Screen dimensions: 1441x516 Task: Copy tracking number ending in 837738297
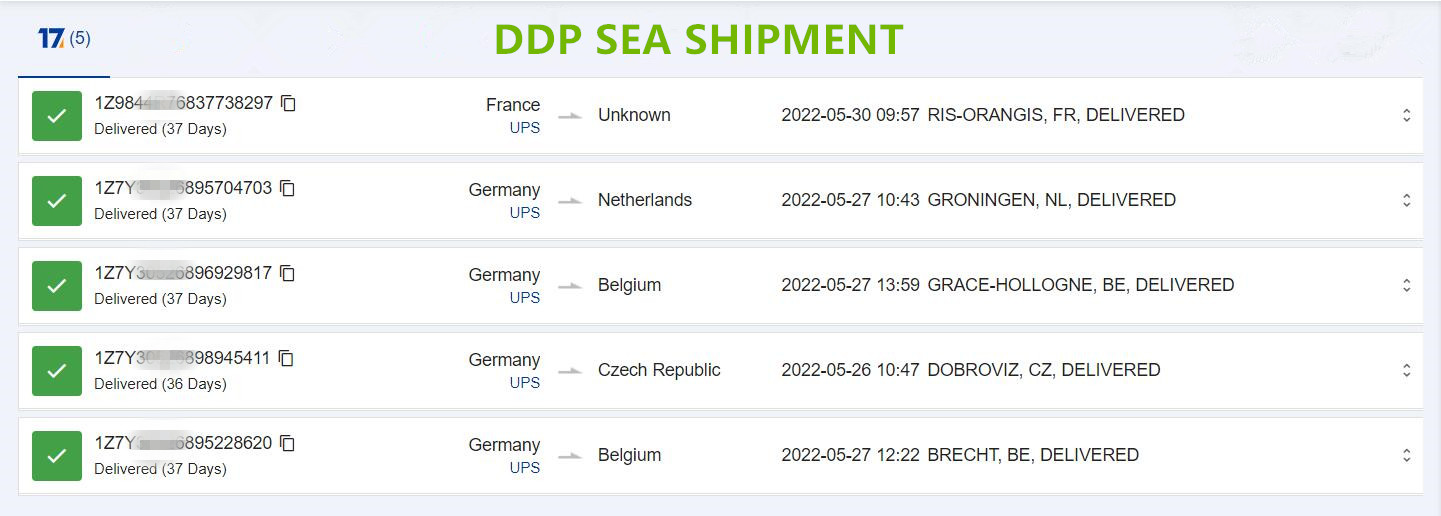288,103
